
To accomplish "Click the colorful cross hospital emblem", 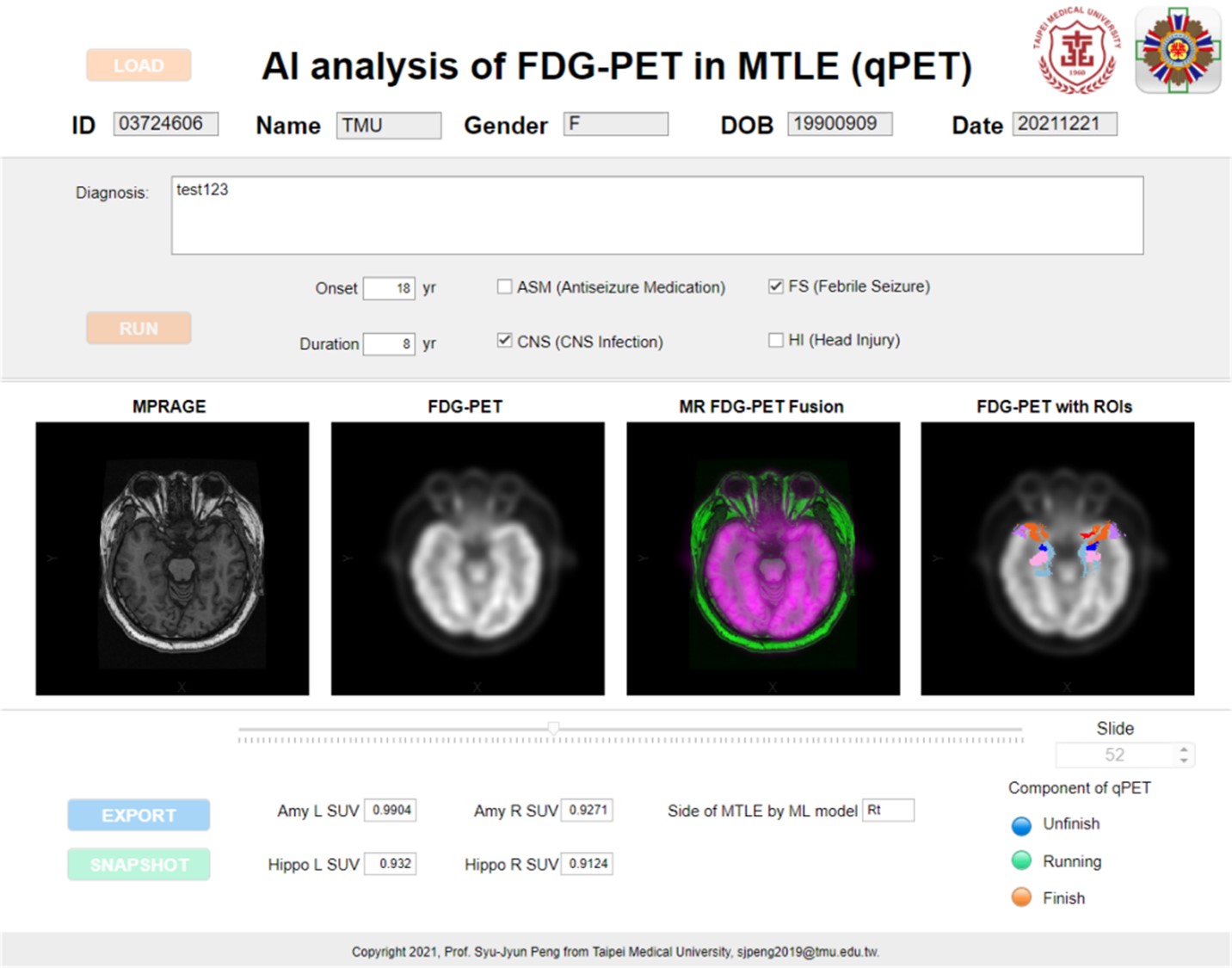I will tap(1178, 51).
